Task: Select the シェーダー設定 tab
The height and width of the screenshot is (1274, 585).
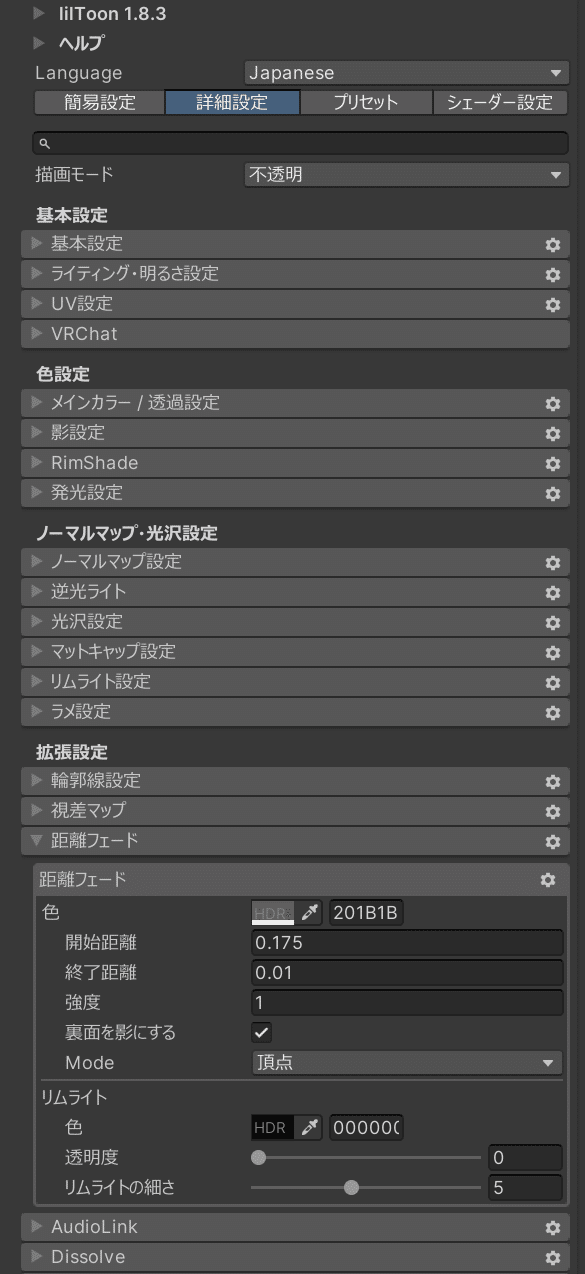Action: pos(500,102)
